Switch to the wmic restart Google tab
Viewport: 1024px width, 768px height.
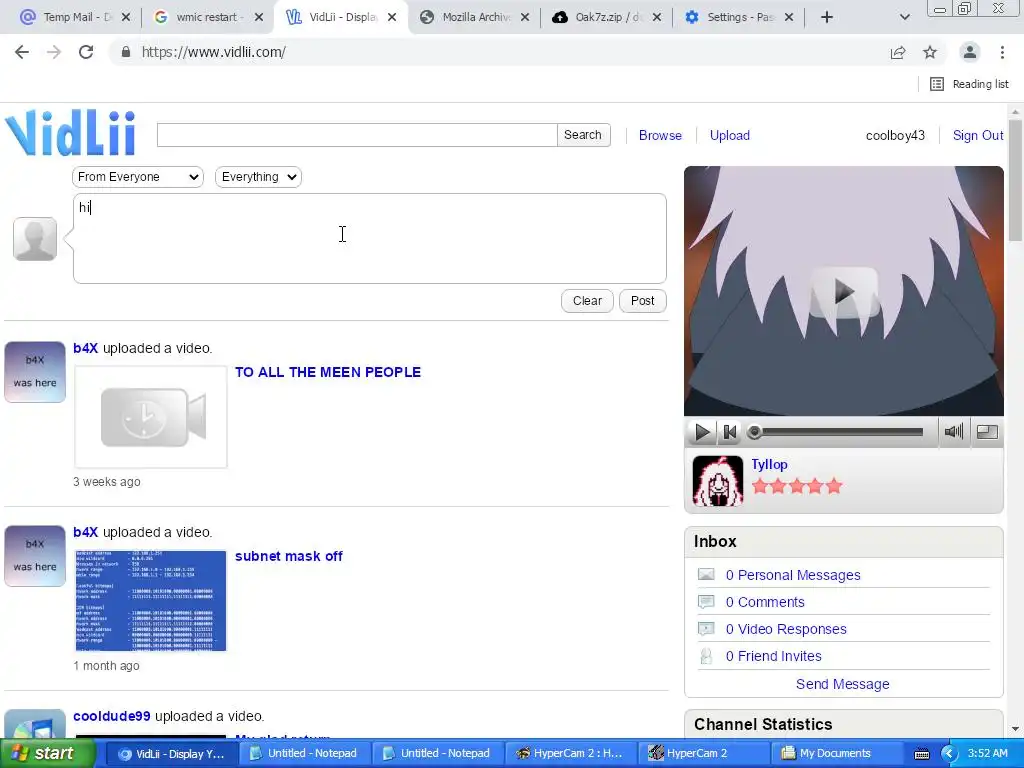coord(206,18)
